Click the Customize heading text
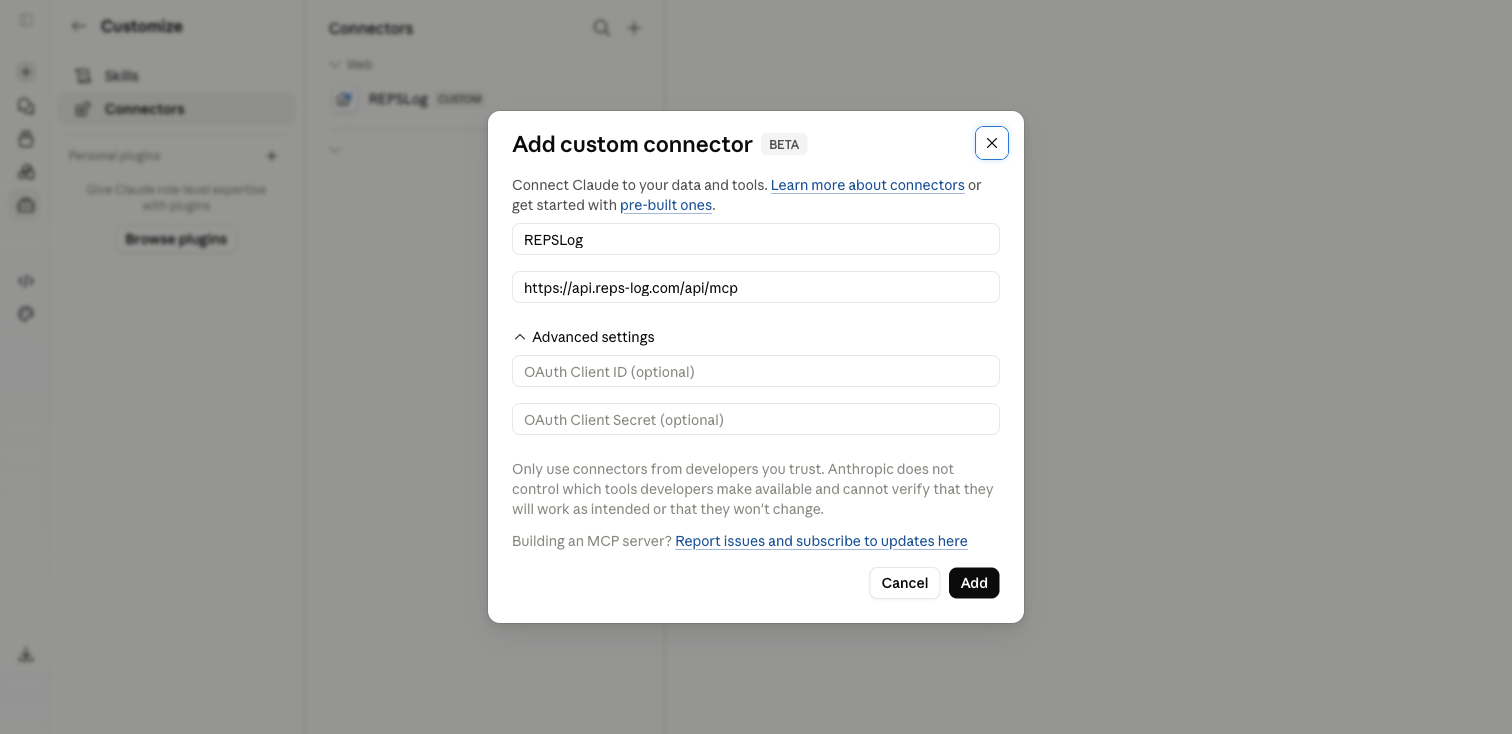 click(141, 26)
